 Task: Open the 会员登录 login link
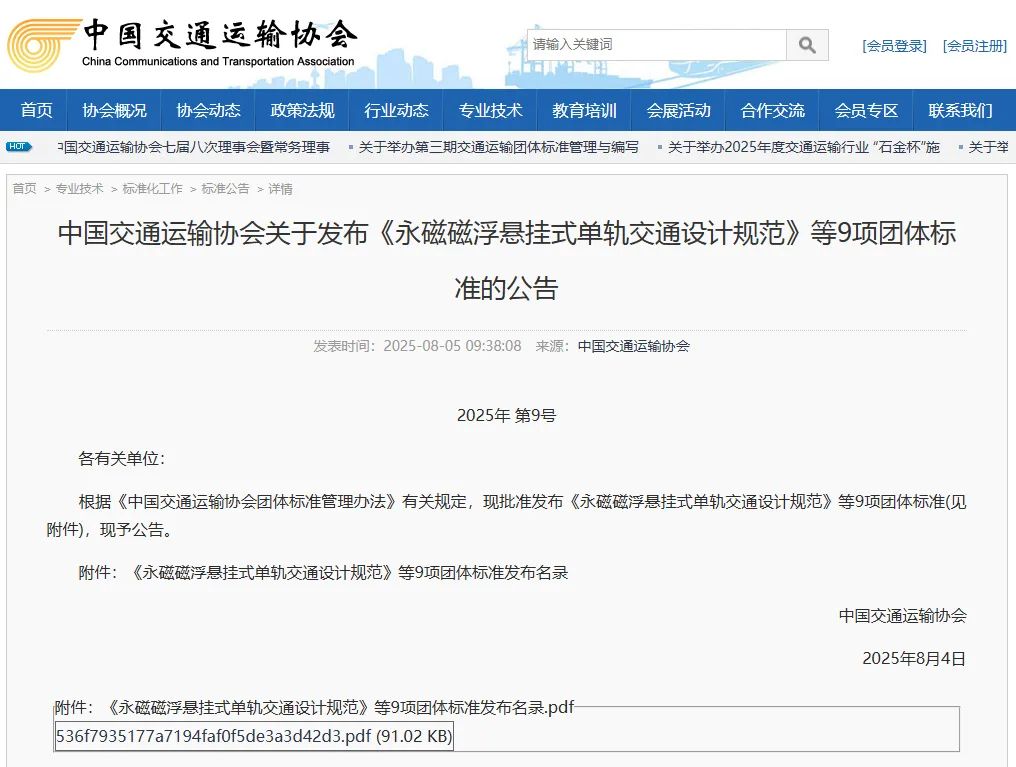894,46
